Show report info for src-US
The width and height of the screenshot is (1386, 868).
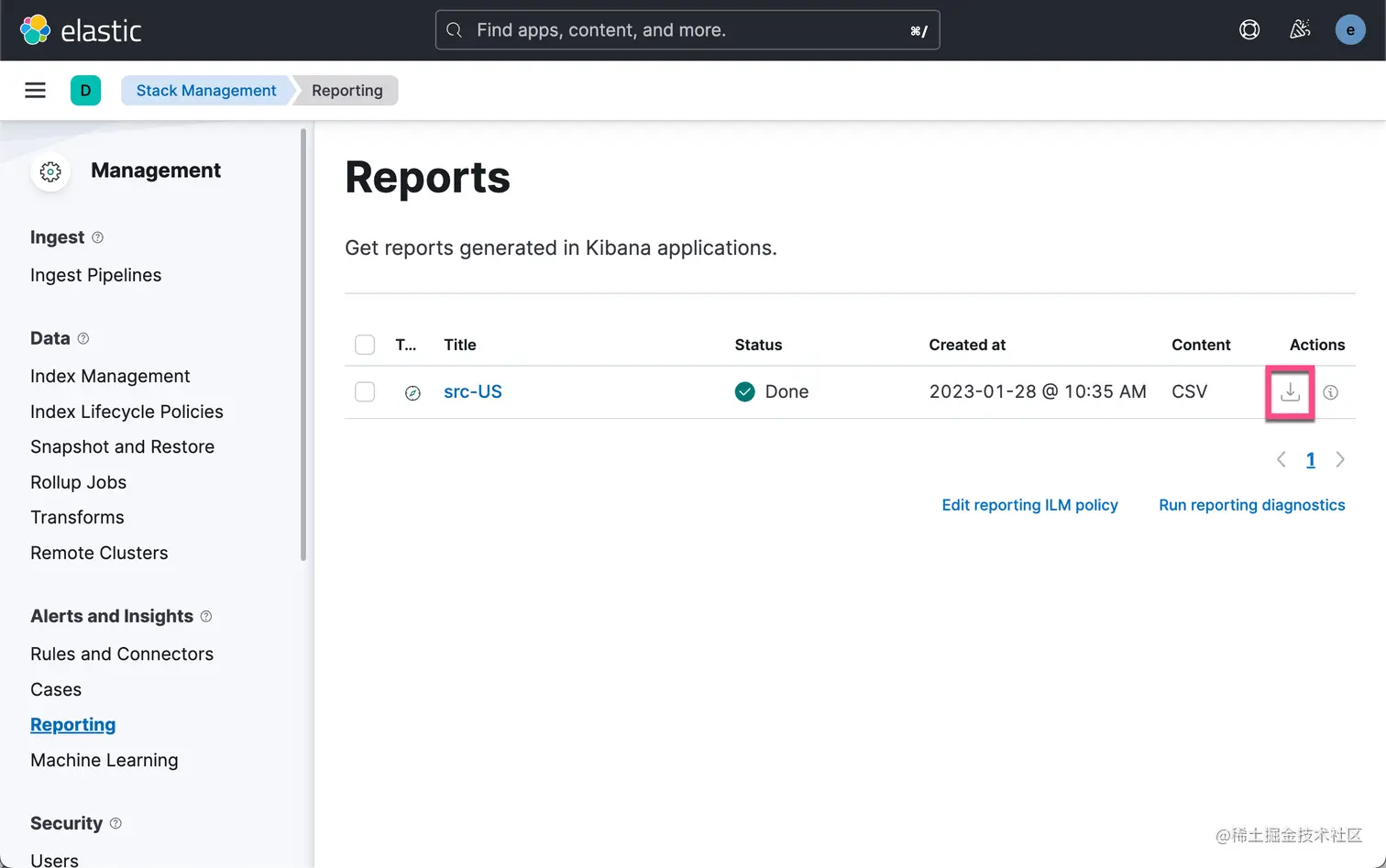pyautogui.click(x=1331, y=392)
